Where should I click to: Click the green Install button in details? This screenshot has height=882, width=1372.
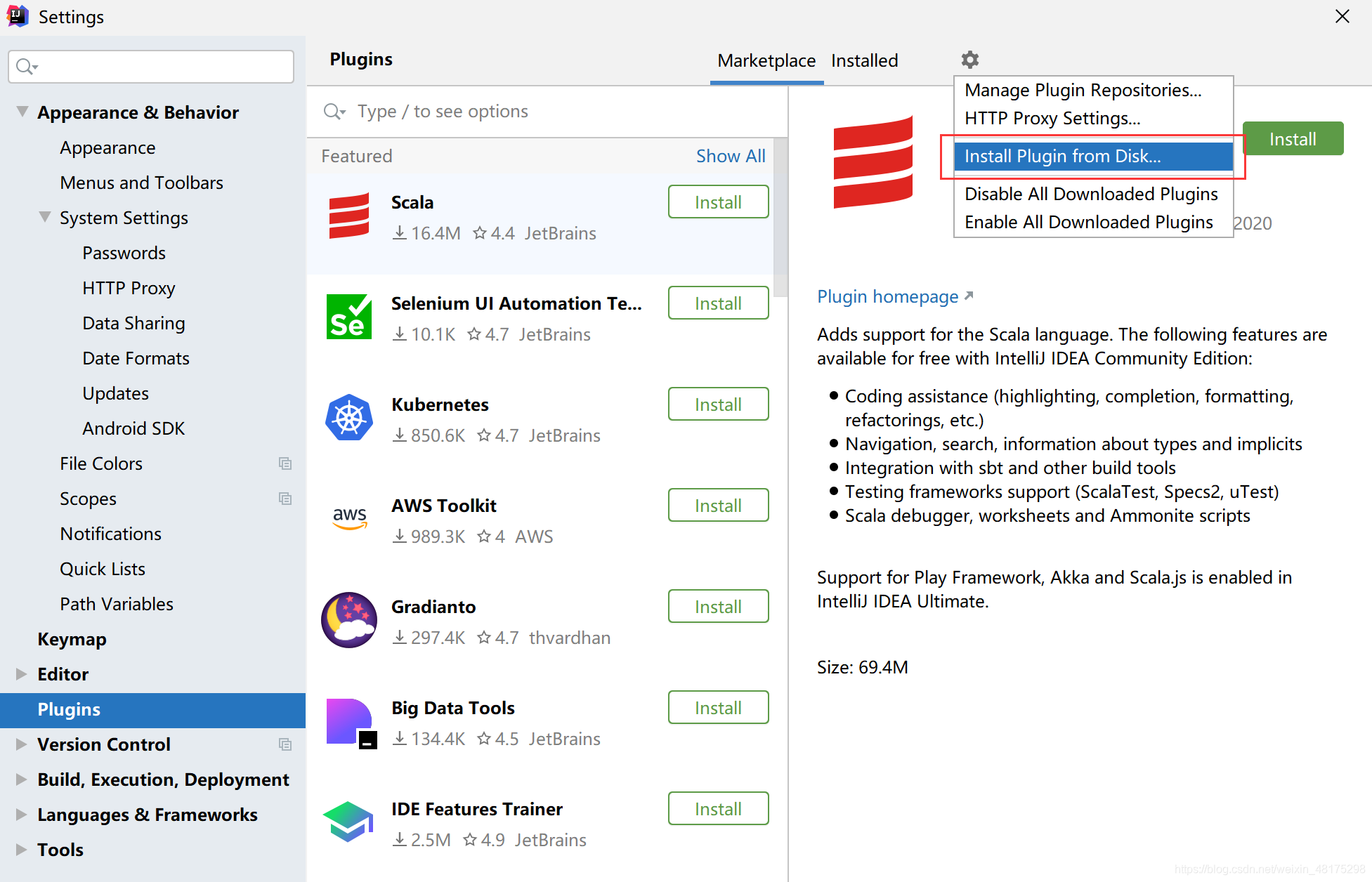click(x=1293, y=139)
